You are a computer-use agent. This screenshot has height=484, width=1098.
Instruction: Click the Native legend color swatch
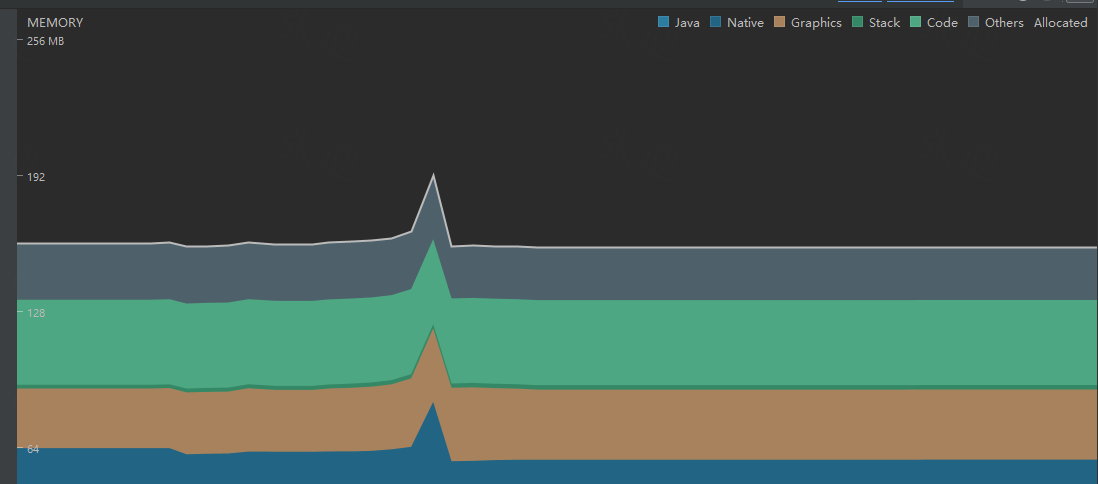pos(715,22)
